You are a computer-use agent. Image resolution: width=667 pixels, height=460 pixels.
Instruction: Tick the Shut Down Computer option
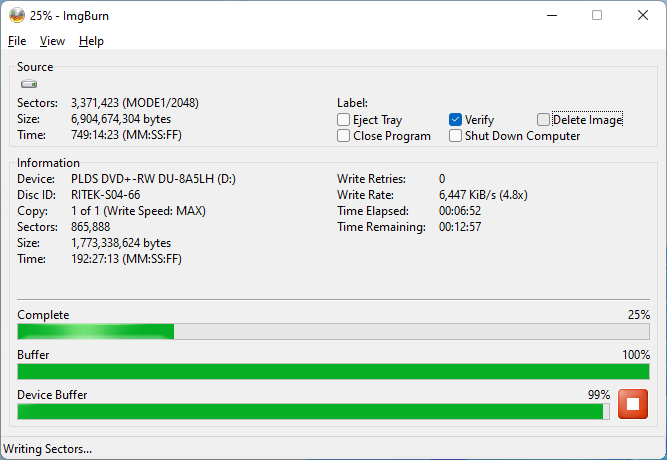coord(456,136)
